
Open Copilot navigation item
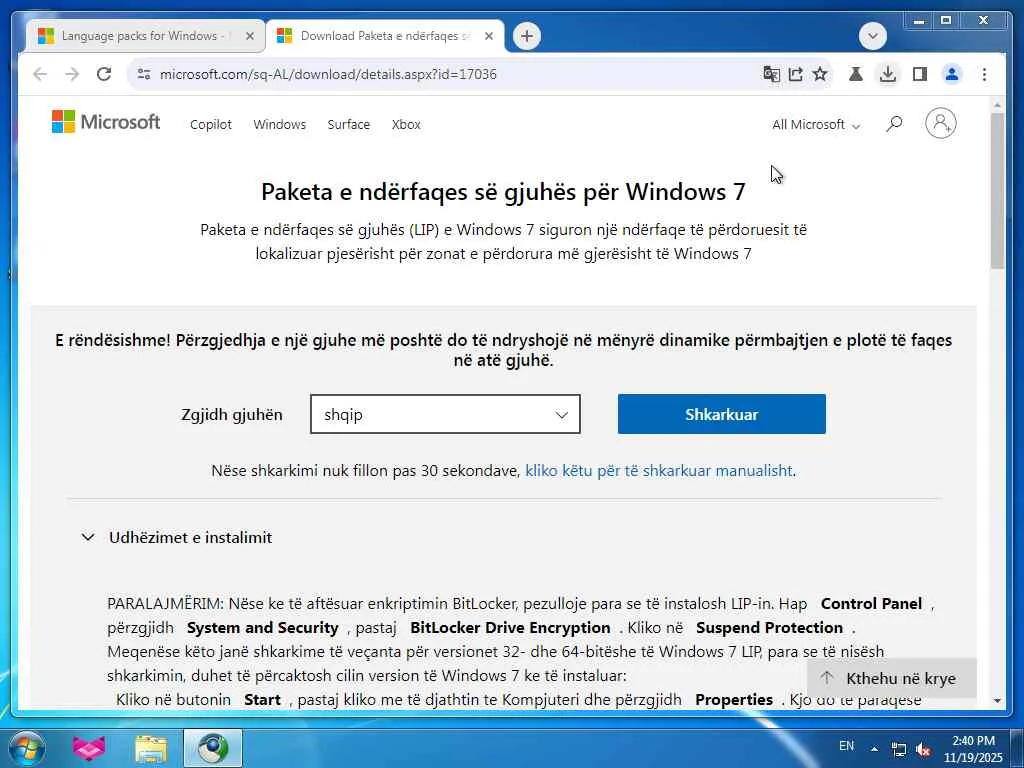coord(211,124)
